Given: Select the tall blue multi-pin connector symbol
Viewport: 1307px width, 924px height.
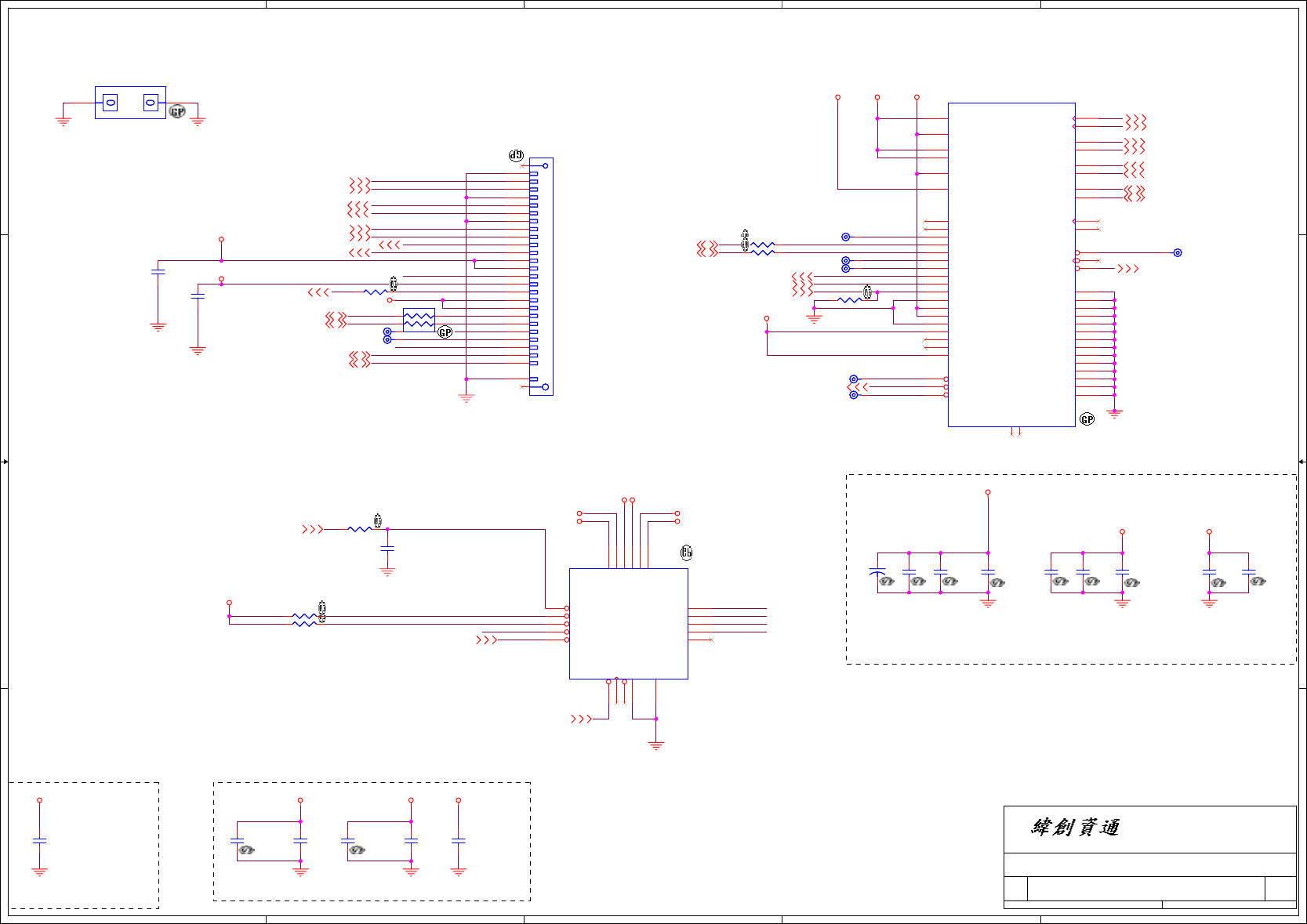Looking at the screenshot, I should tap(541, 277).
